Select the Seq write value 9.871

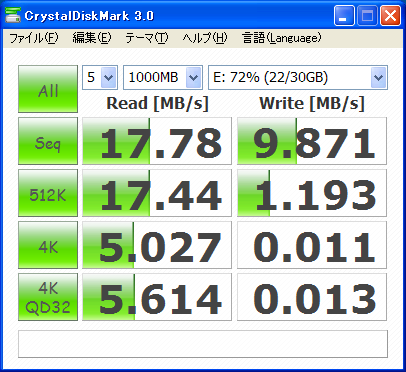coord(312,141)
